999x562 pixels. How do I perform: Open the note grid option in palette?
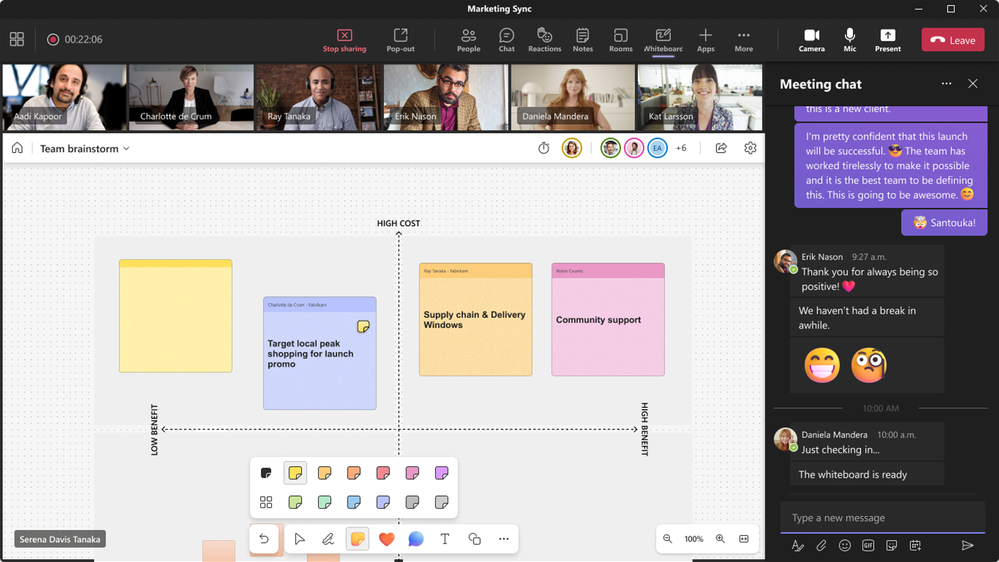click(266, 502)
